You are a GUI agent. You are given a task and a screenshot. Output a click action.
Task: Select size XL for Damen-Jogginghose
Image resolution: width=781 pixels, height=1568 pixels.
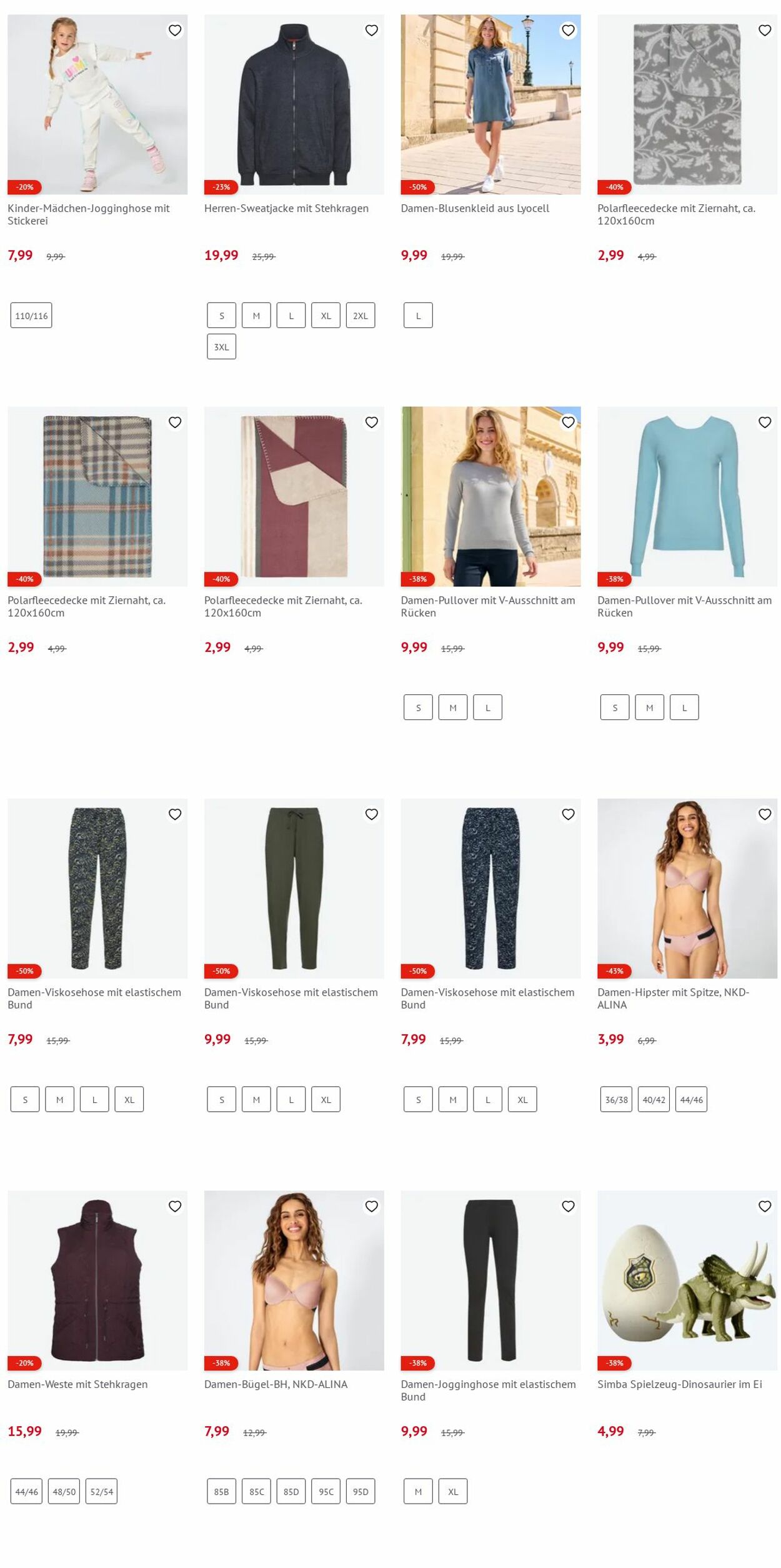(x=453, y=1491)
